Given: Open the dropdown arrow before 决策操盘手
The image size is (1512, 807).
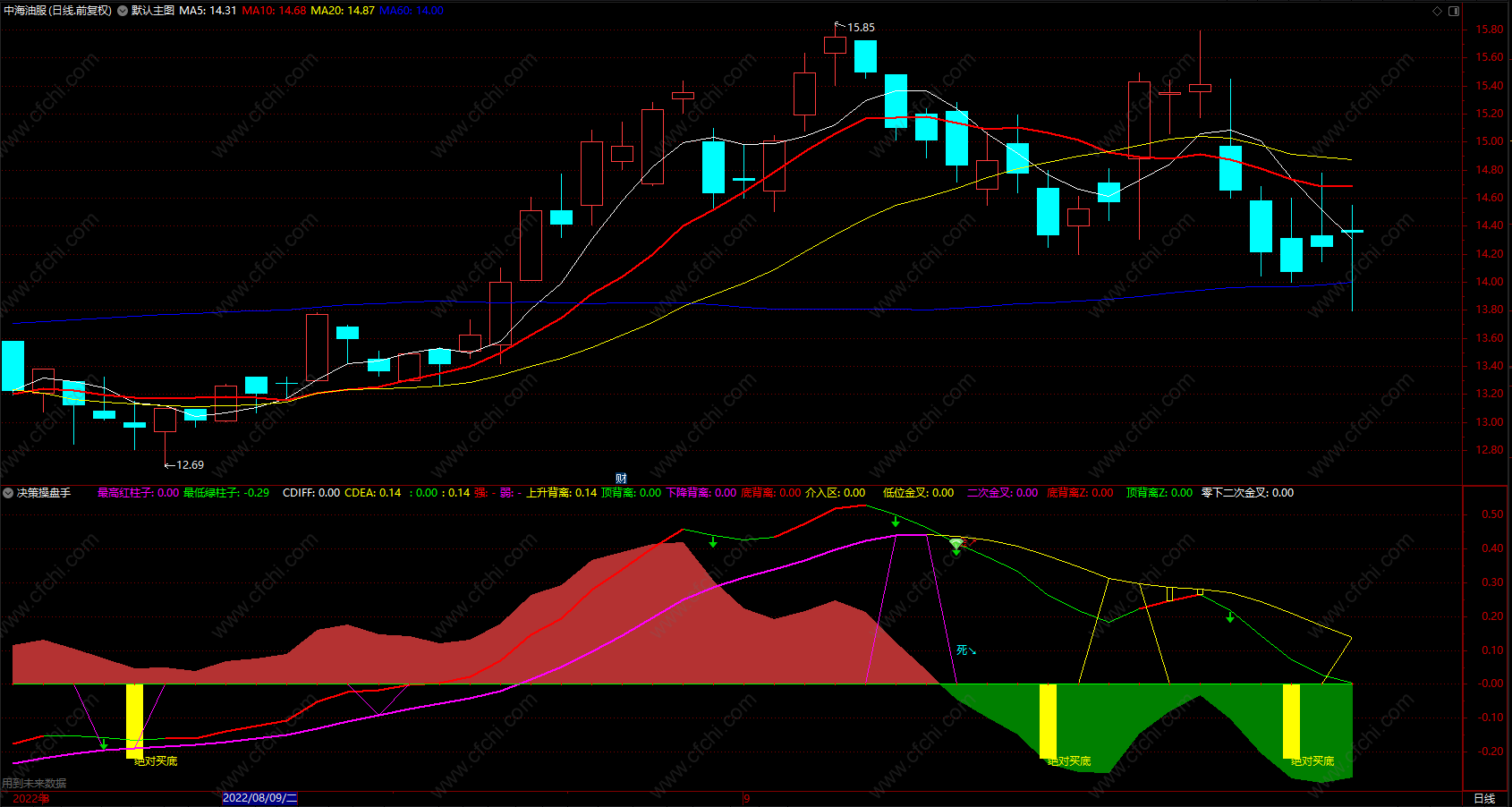Looking at the screenshot, I should coord(8,493).
